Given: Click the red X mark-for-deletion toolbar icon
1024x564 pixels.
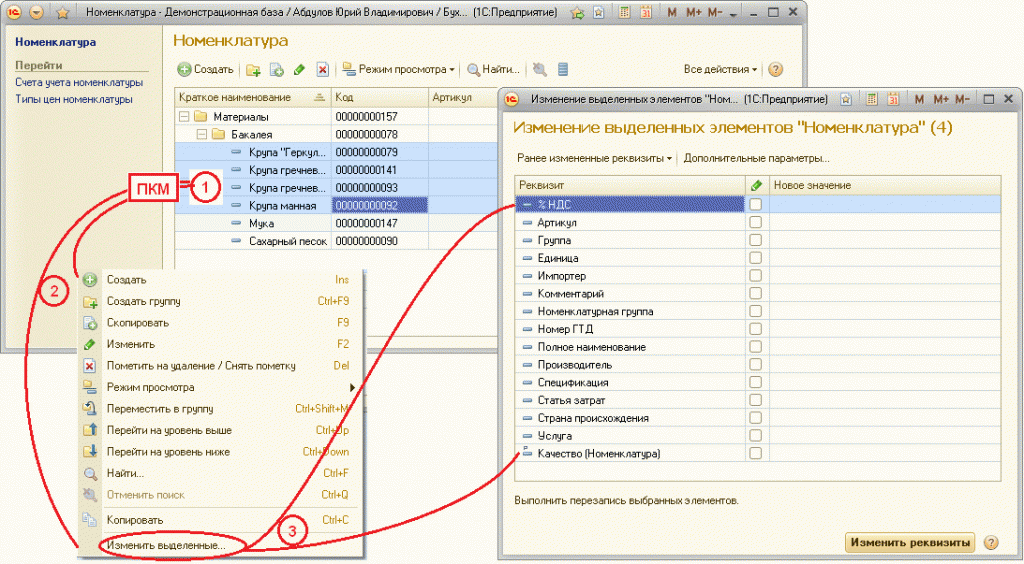Looking at the screenshot, I should coord(322,70).
